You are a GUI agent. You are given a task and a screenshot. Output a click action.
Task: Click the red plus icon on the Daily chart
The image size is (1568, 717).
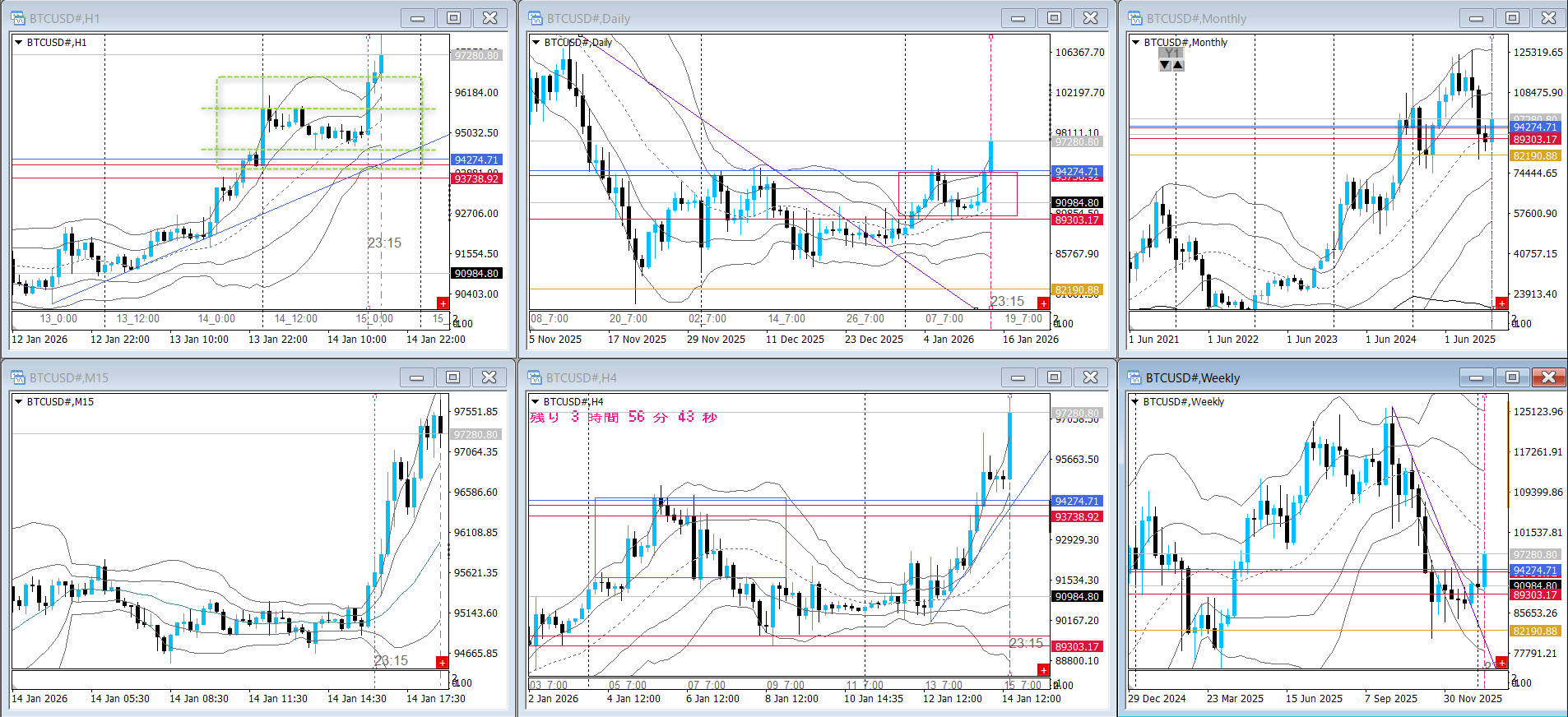click(x=1043, y=303)
